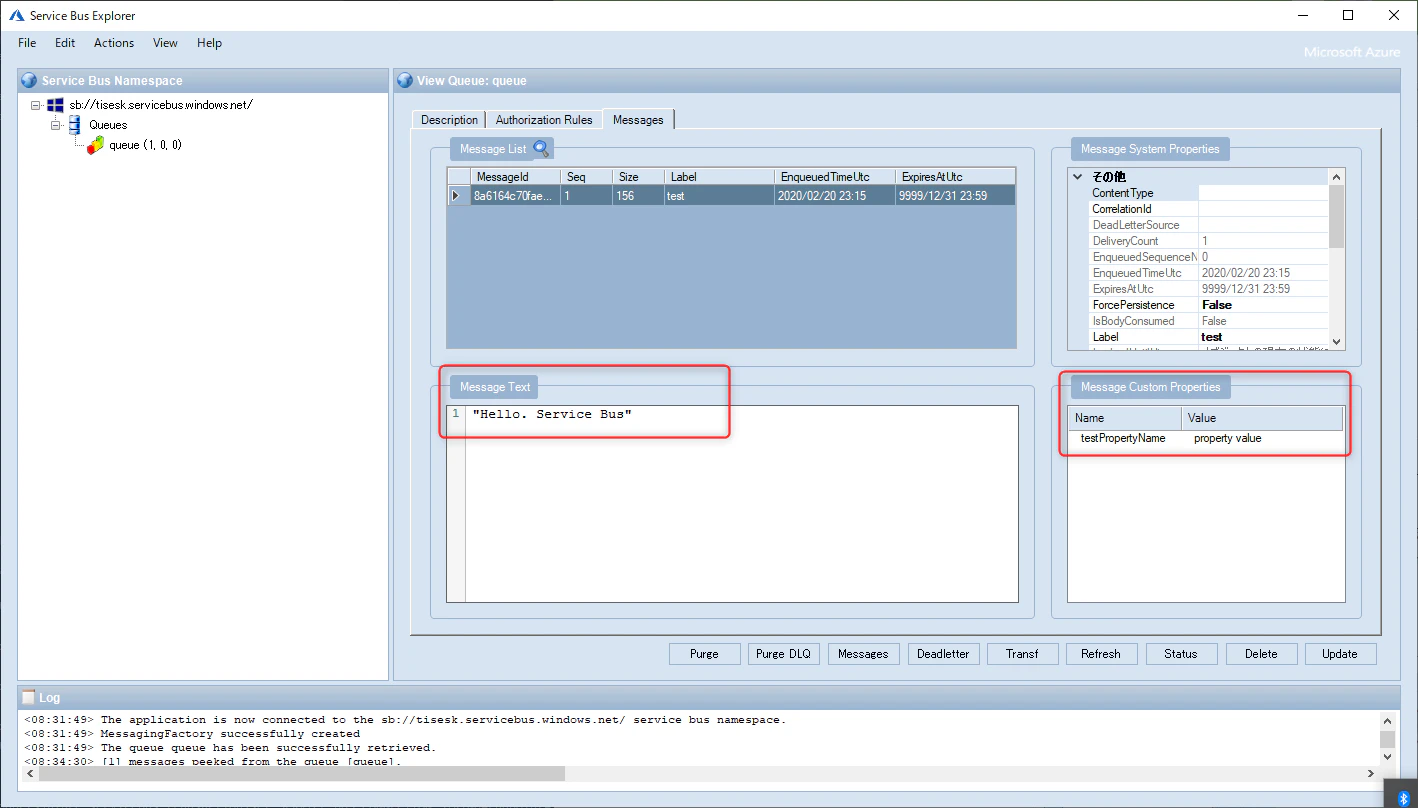This screenshot has height=808, width=1418.
Task: Click the Name header in Custom Properties
Action: [1125, 418]
